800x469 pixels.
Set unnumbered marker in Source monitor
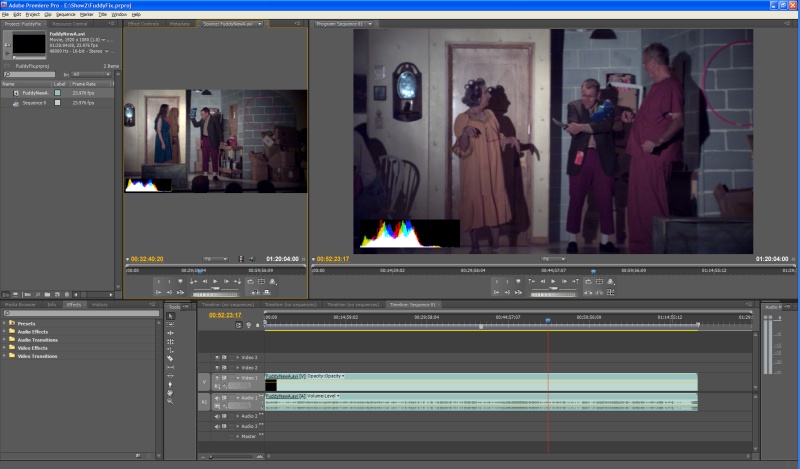pos(180,282)
